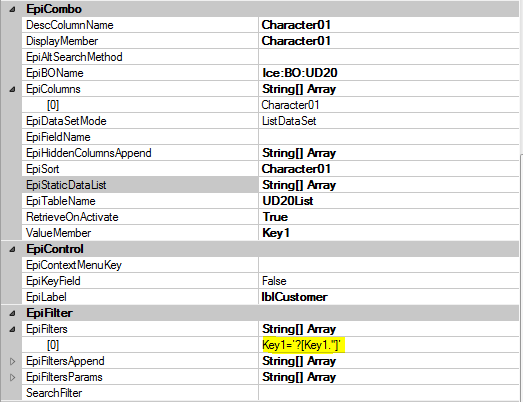523x402 pixels.
Task: Select the EpiSort property row label
Action: coord(43,169)
